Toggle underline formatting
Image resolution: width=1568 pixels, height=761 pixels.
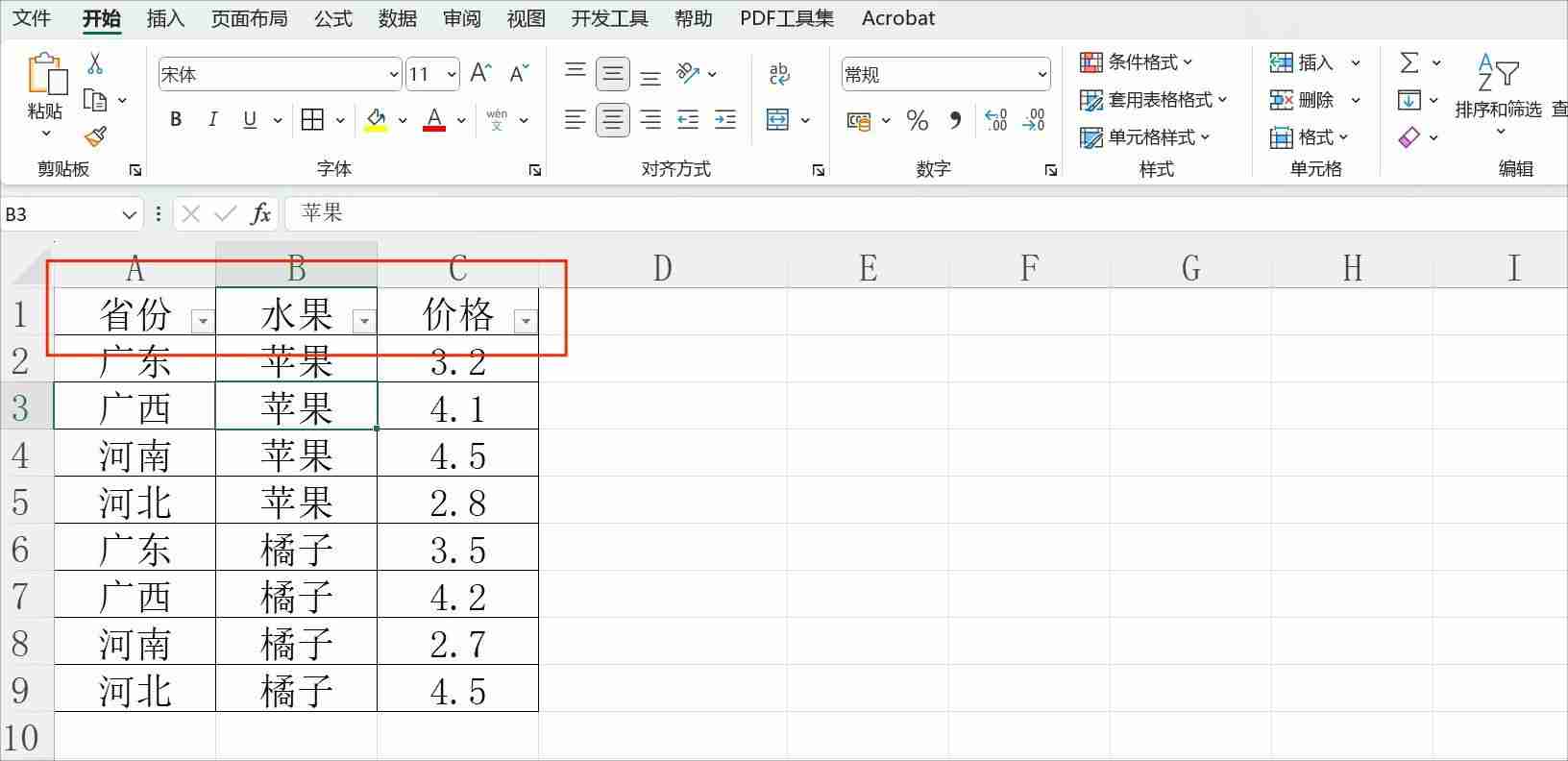click(x=250, y=119)
